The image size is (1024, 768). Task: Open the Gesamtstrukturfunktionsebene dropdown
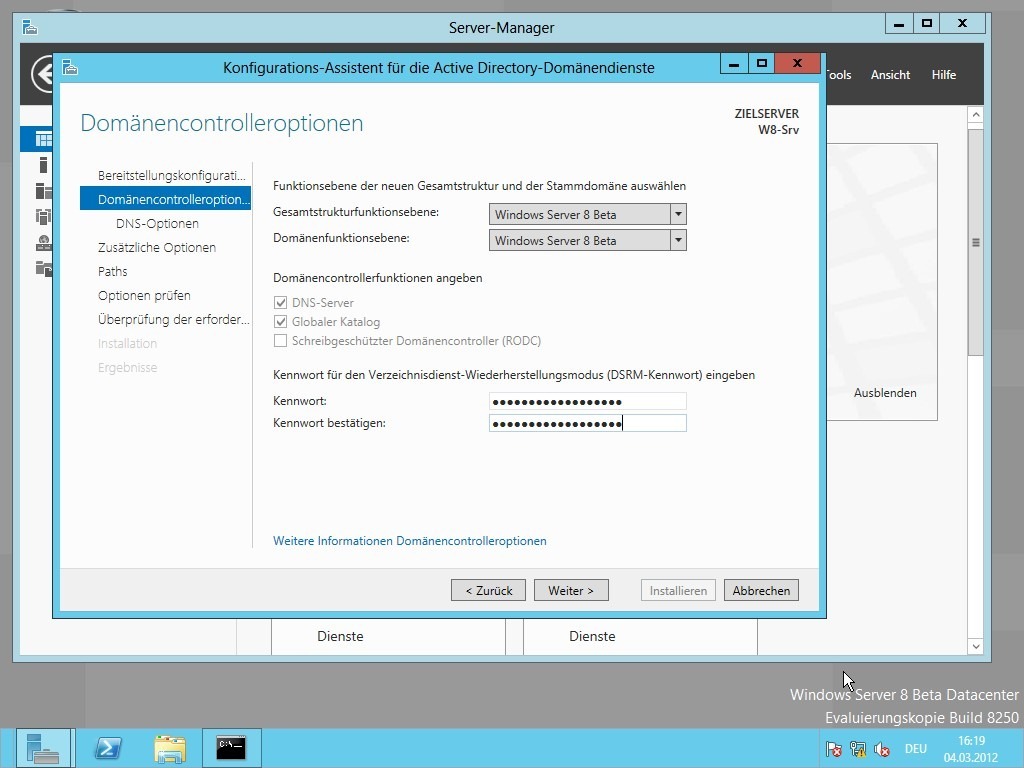(x=588, y=214)
